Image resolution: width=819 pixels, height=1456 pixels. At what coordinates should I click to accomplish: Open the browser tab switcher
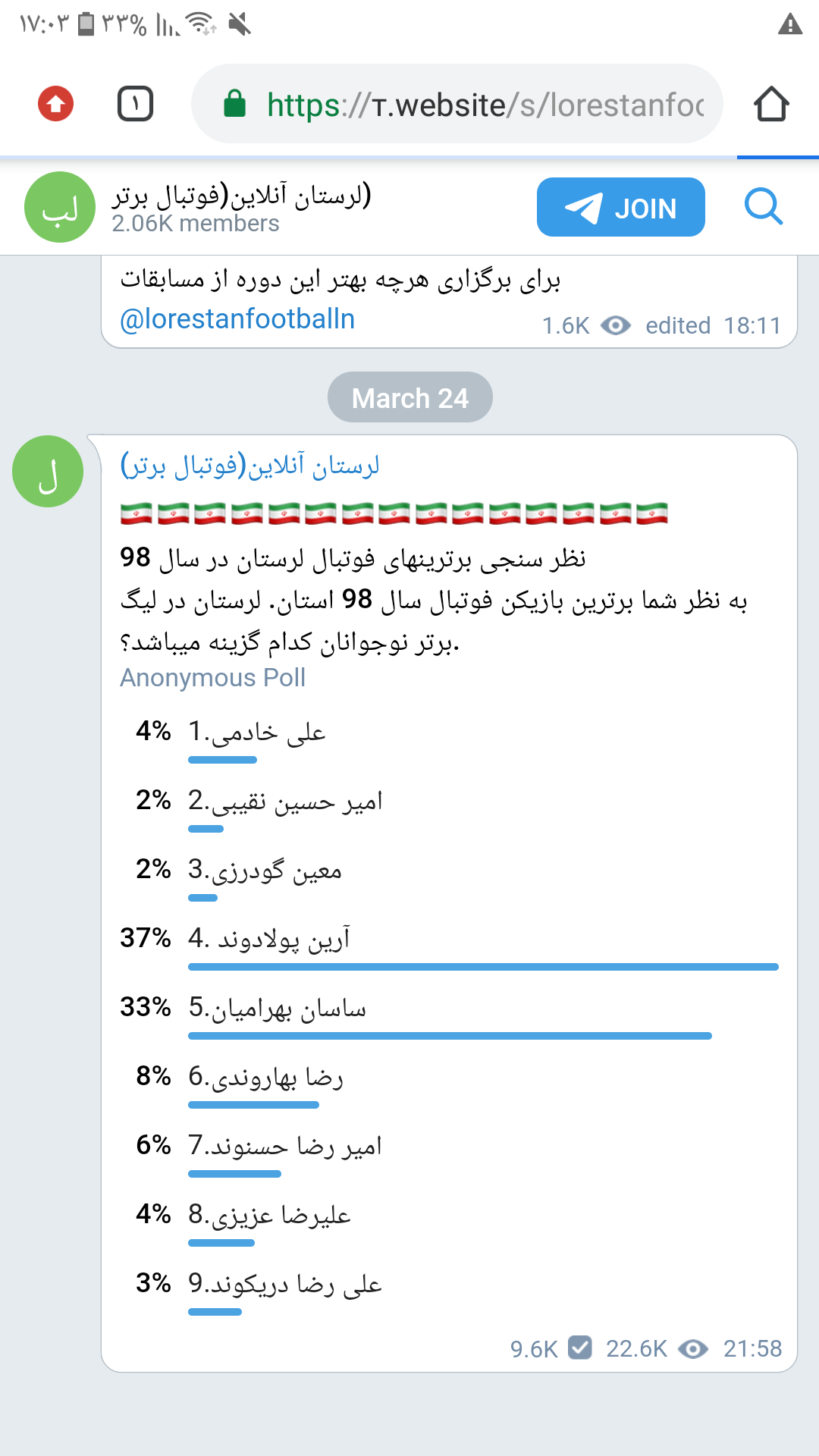click(136, 104)
